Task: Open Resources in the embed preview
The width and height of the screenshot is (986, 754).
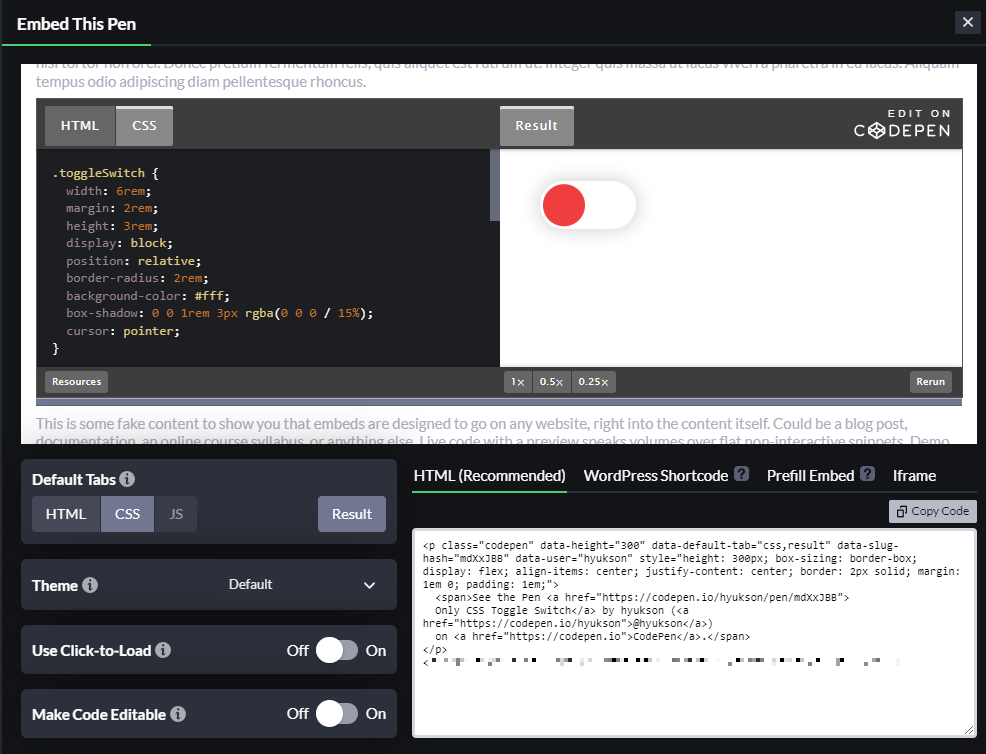Action: [x=77, y=382]
